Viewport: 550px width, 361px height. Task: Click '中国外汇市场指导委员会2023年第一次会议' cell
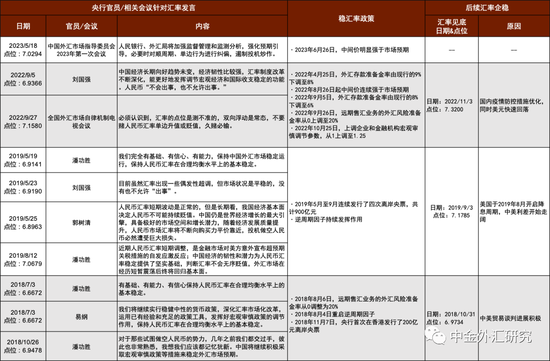coord(81,50)
